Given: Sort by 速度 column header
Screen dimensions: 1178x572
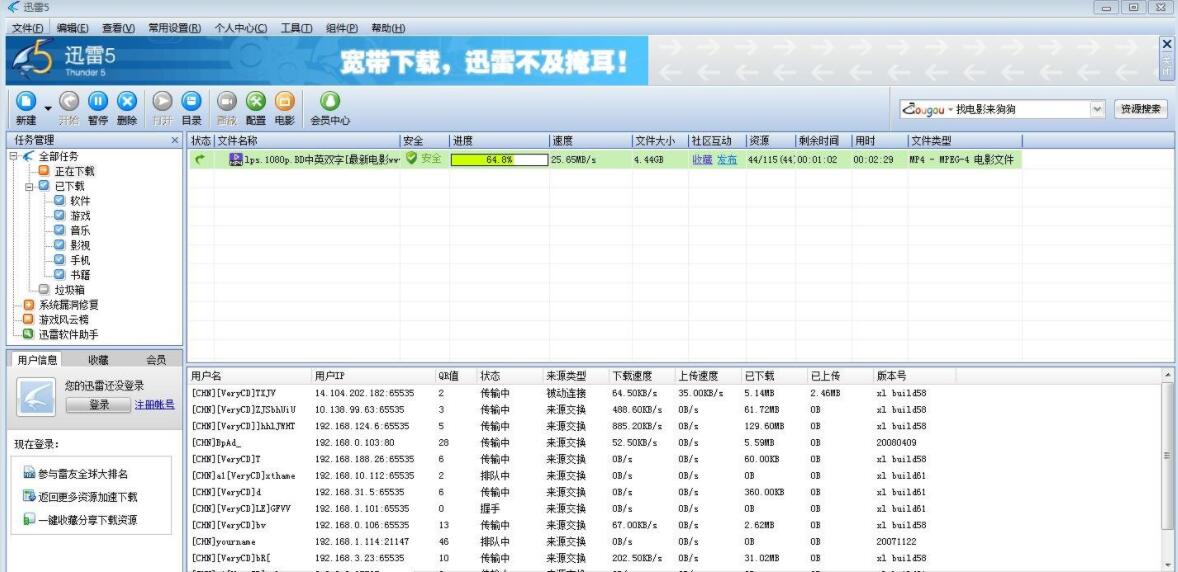Looking at the screenshot, I should pos(591,141).
